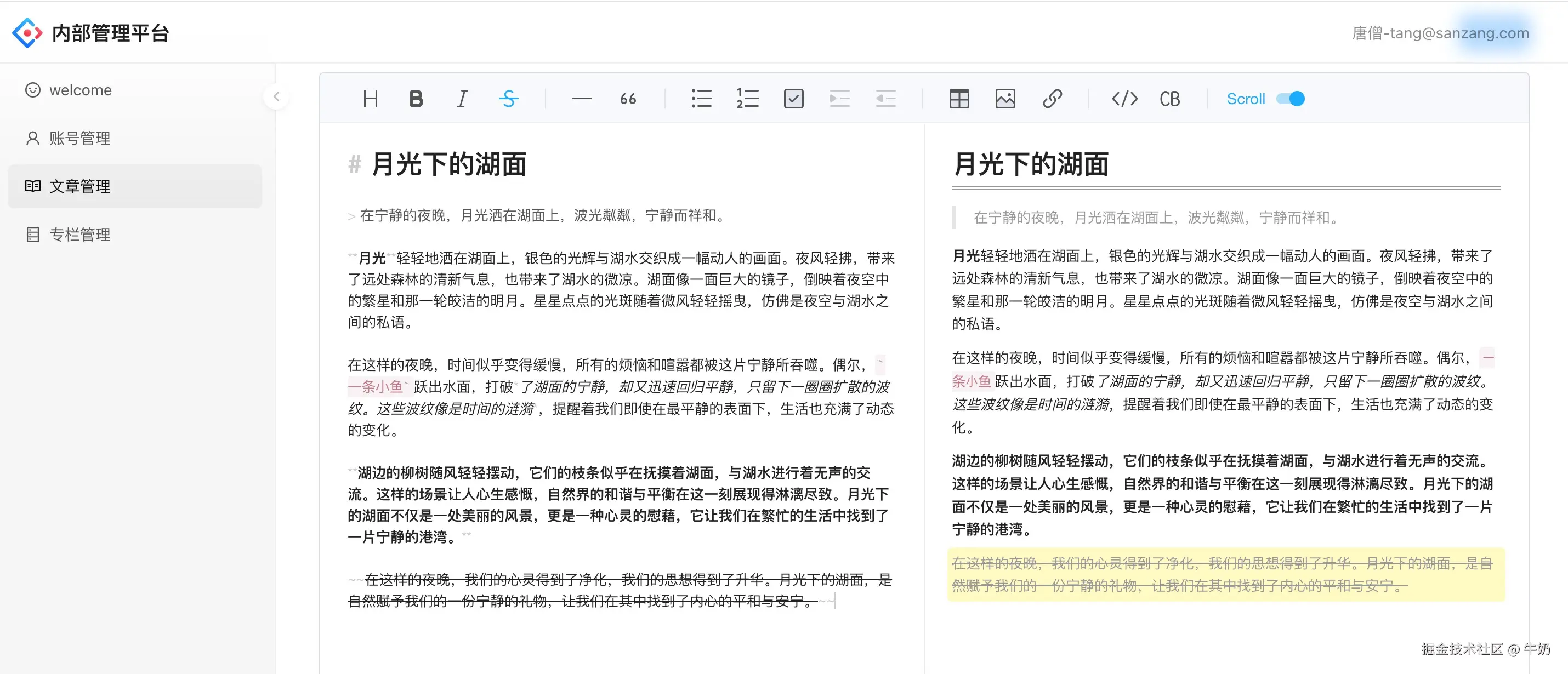This screenshot has width=1568, height=674.
Task: Insert a task list checkbox item
Action: coord(793,99)
